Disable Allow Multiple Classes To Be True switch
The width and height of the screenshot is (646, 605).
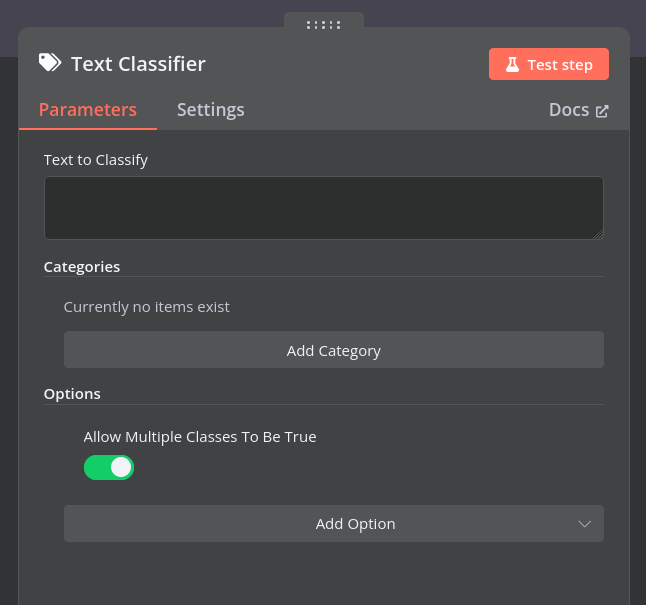[109, 467]
